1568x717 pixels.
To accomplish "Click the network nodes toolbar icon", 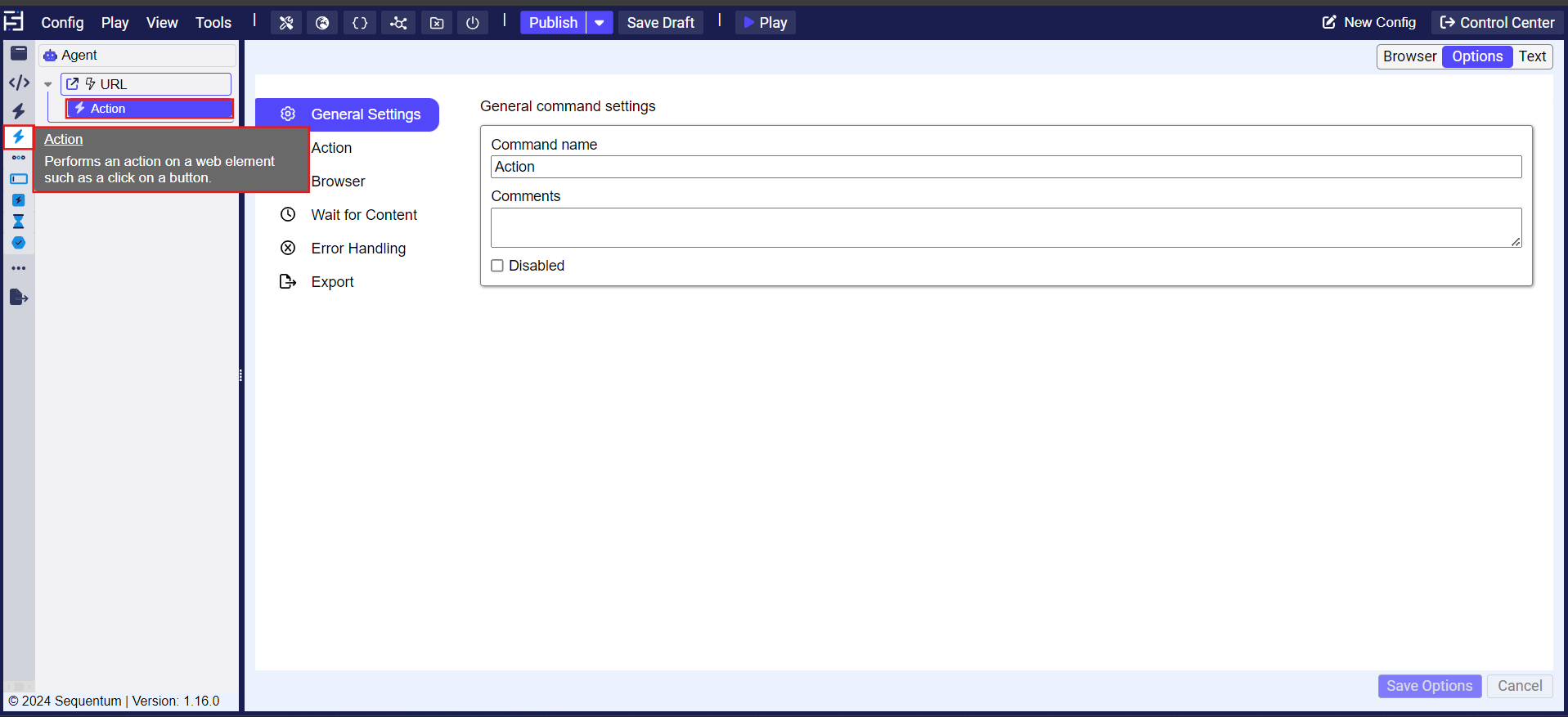I will pyautogui.click(x=398, y=23).
